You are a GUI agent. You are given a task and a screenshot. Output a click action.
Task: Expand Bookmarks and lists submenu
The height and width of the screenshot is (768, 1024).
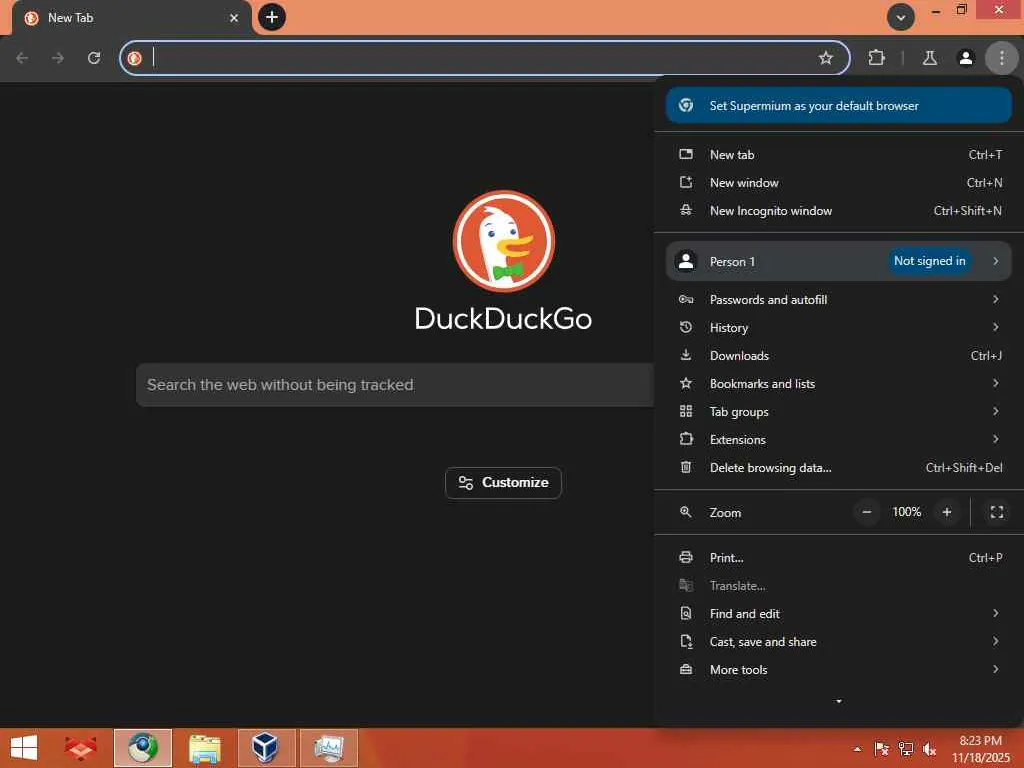point(839,384)
